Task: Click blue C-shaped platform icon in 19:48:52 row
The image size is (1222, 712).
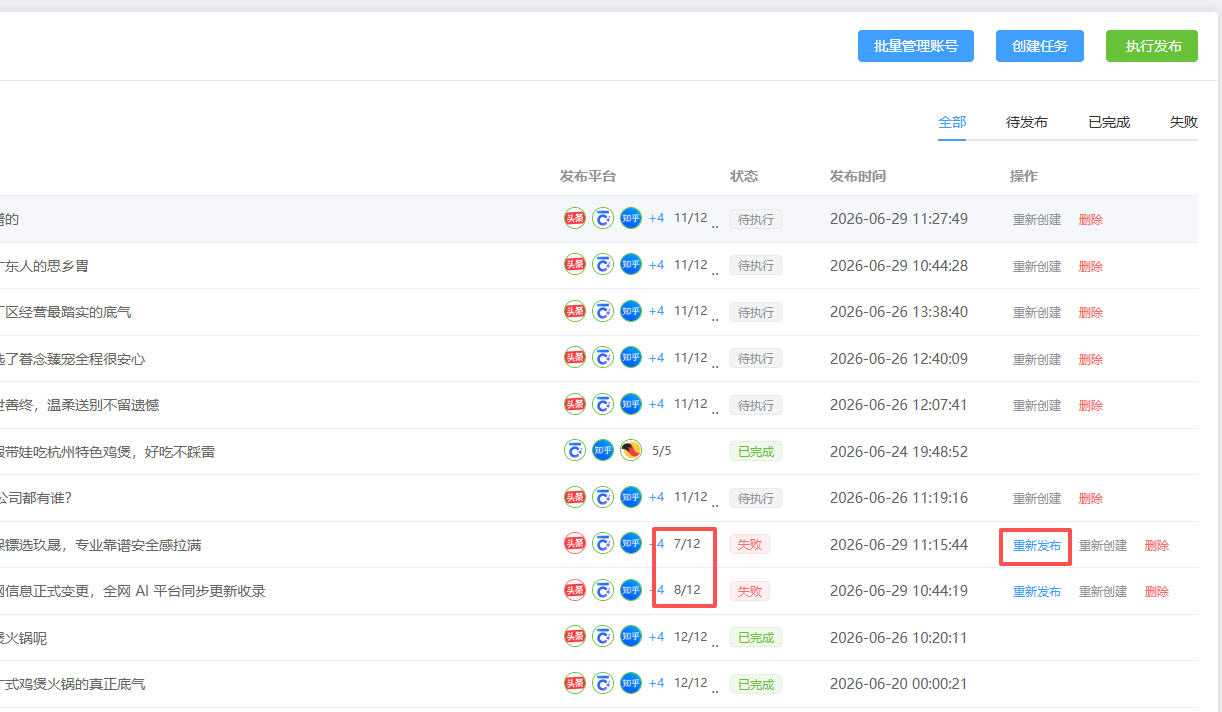Action: (x=575, y=451)
